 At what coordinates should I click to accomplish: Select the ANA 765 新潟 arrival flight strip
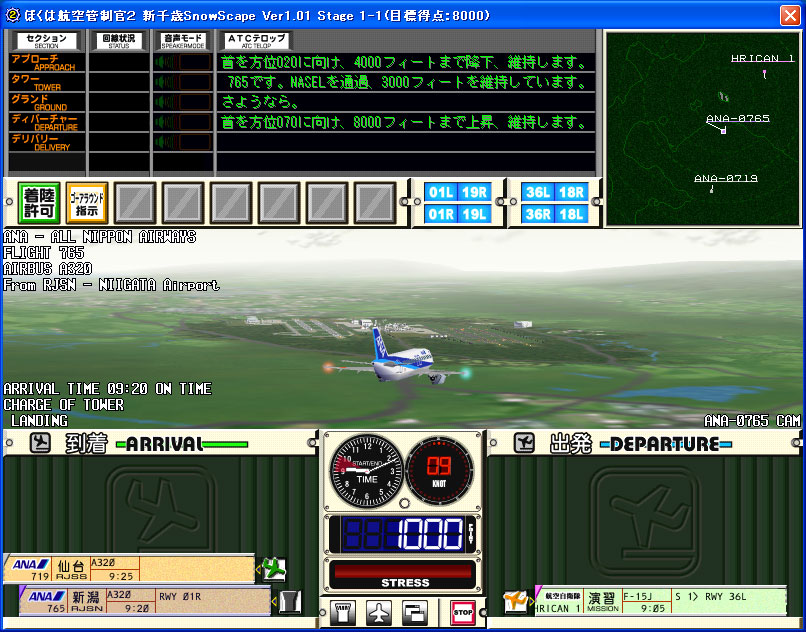click(145, 601)
